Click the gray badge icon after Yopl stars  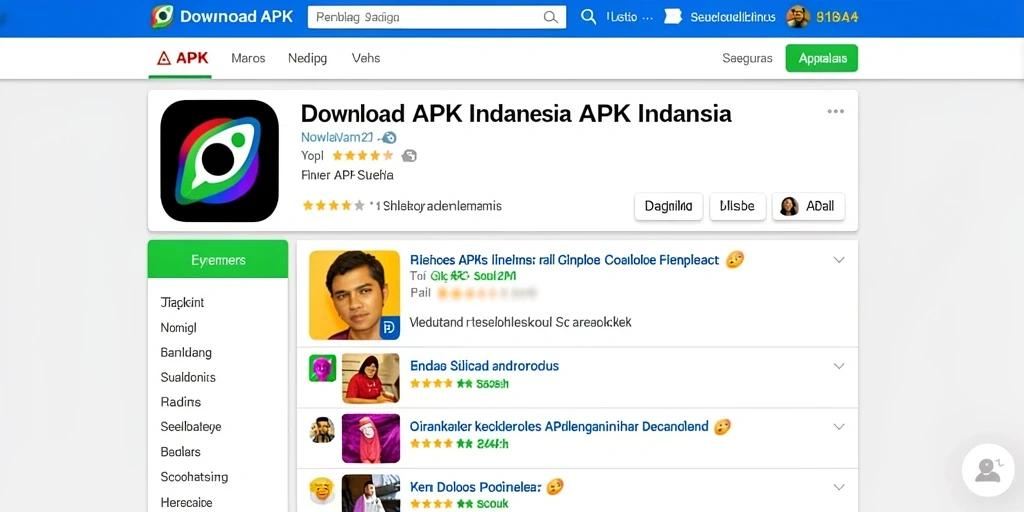coord(409,155)
